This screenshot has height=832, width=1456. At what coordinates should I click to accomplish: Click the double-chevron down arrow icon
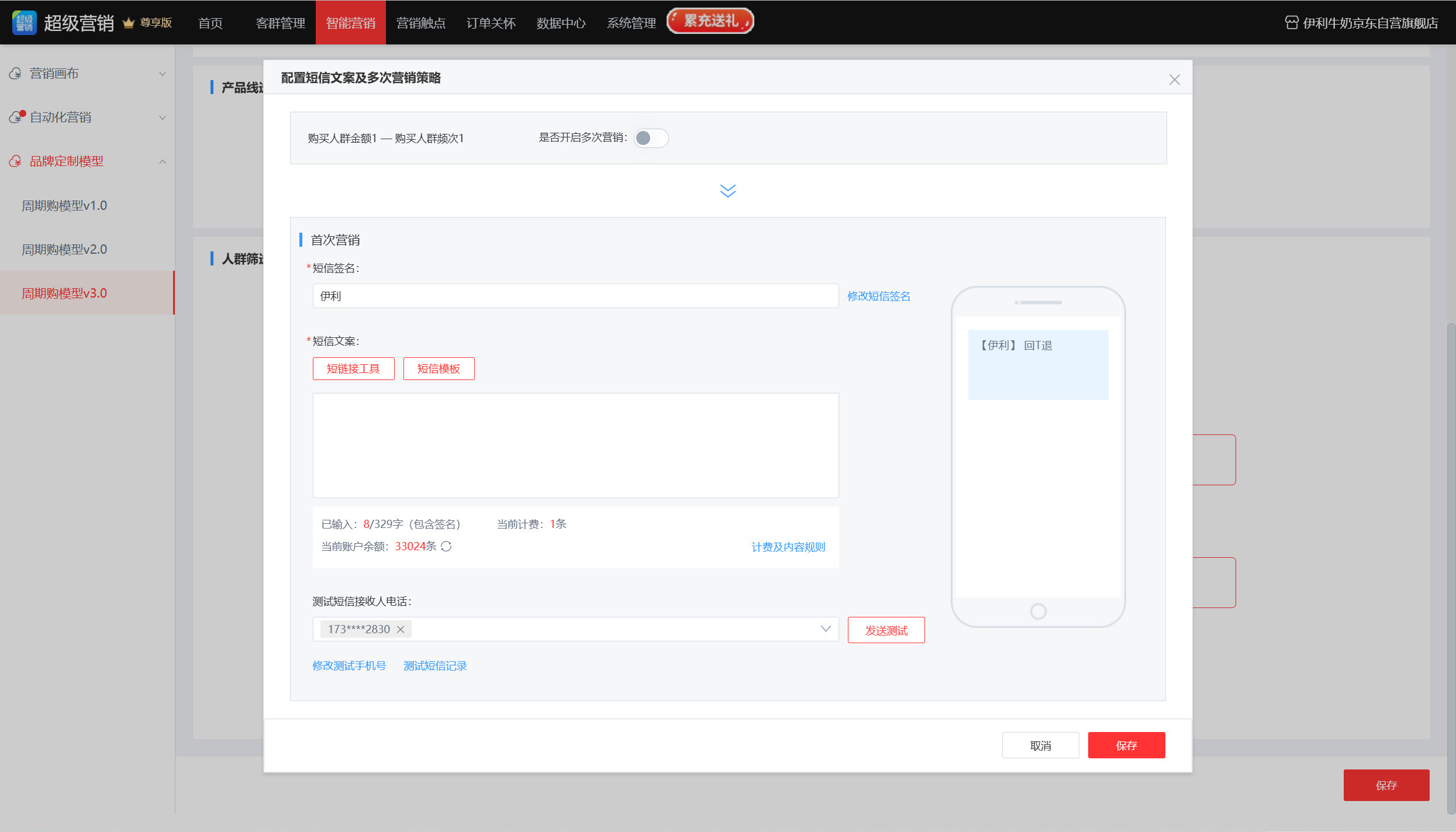coord(728,191)
